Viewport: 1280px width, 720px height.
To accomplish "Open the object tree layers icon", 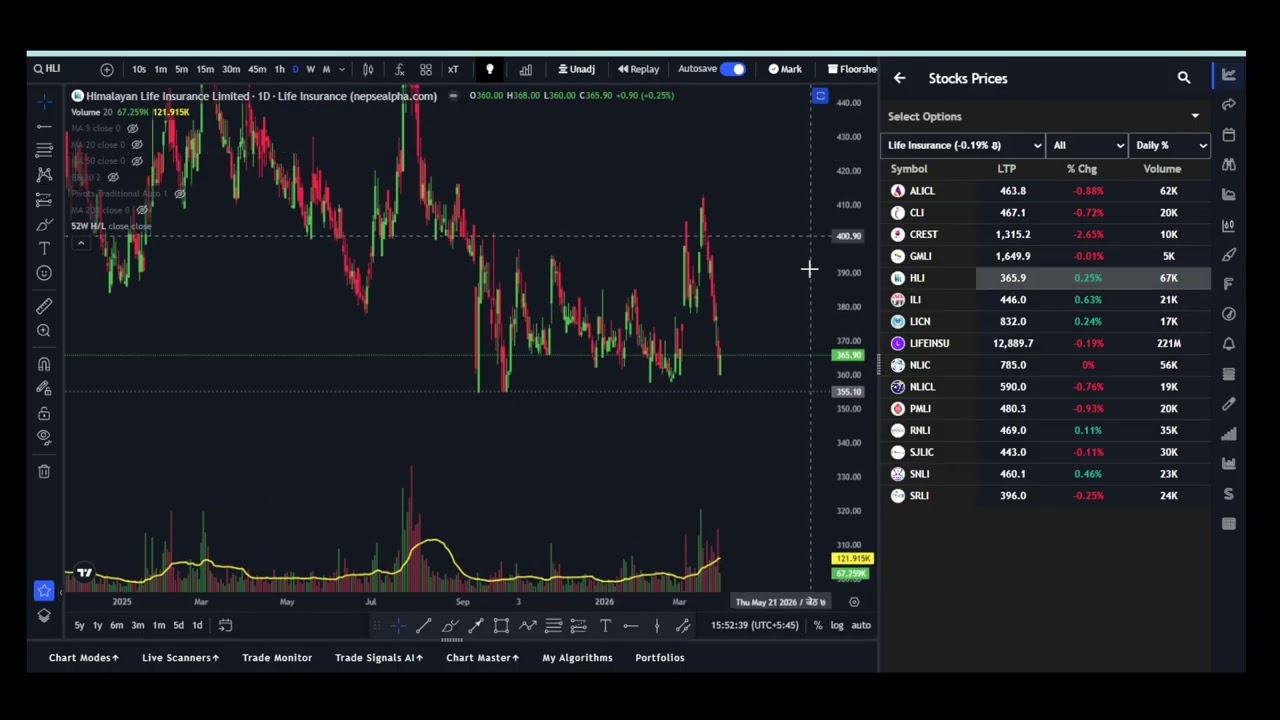I will [x=44, y=615].
